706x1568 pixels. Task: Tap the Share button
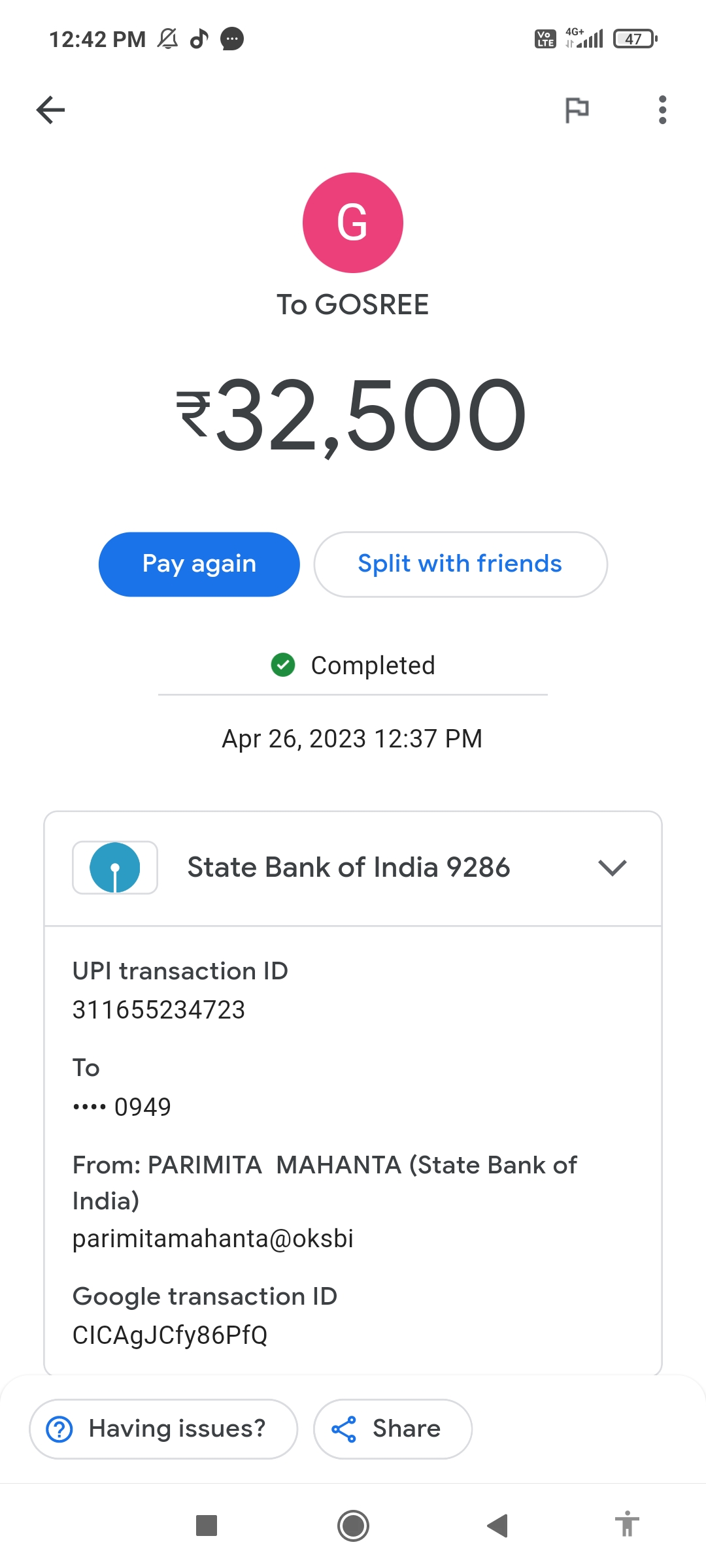pos(392,1429)
